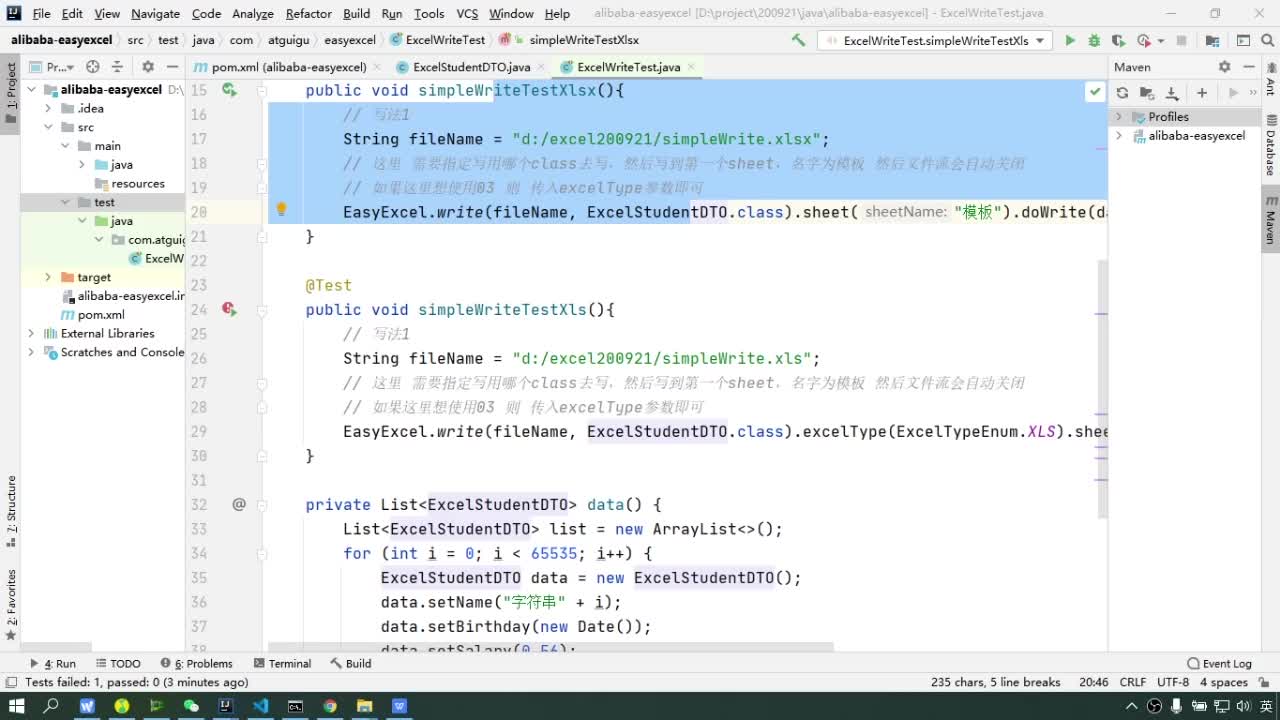1280x720 pixels.
Task: Open Project panel settings gear
Action: coord(148,67)
